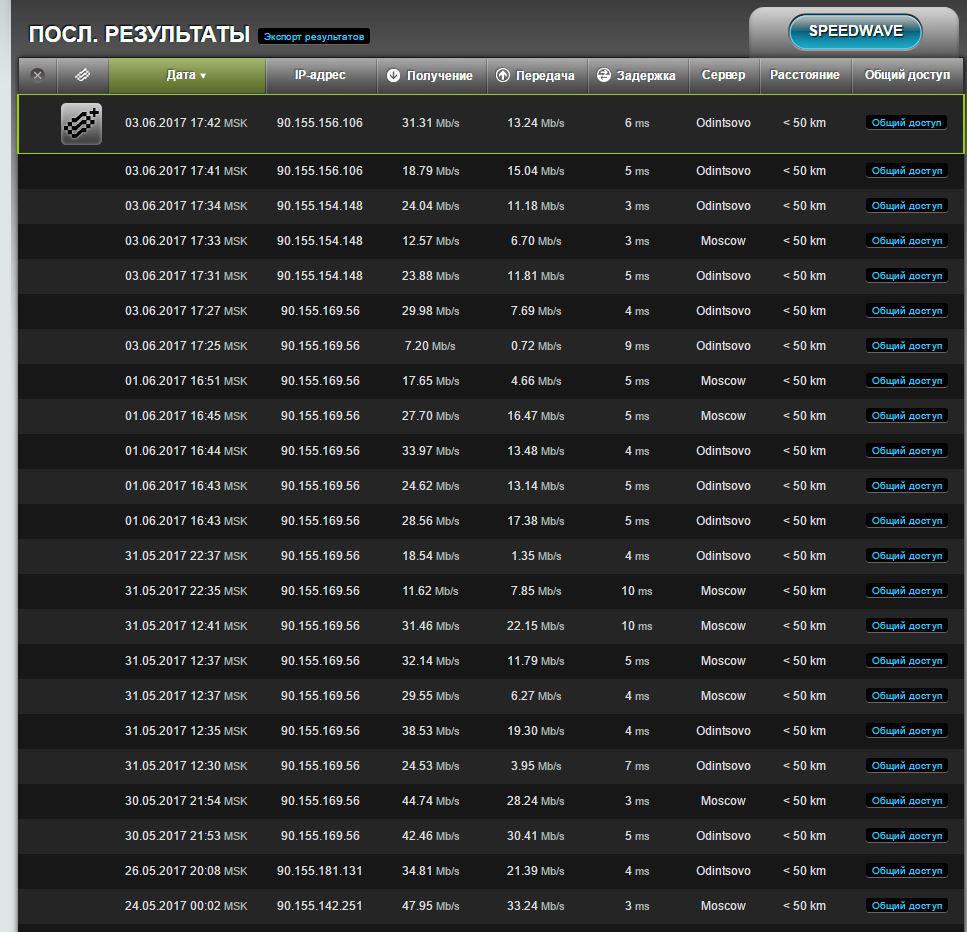Share result from 30.05.2017 21:54

907,801
